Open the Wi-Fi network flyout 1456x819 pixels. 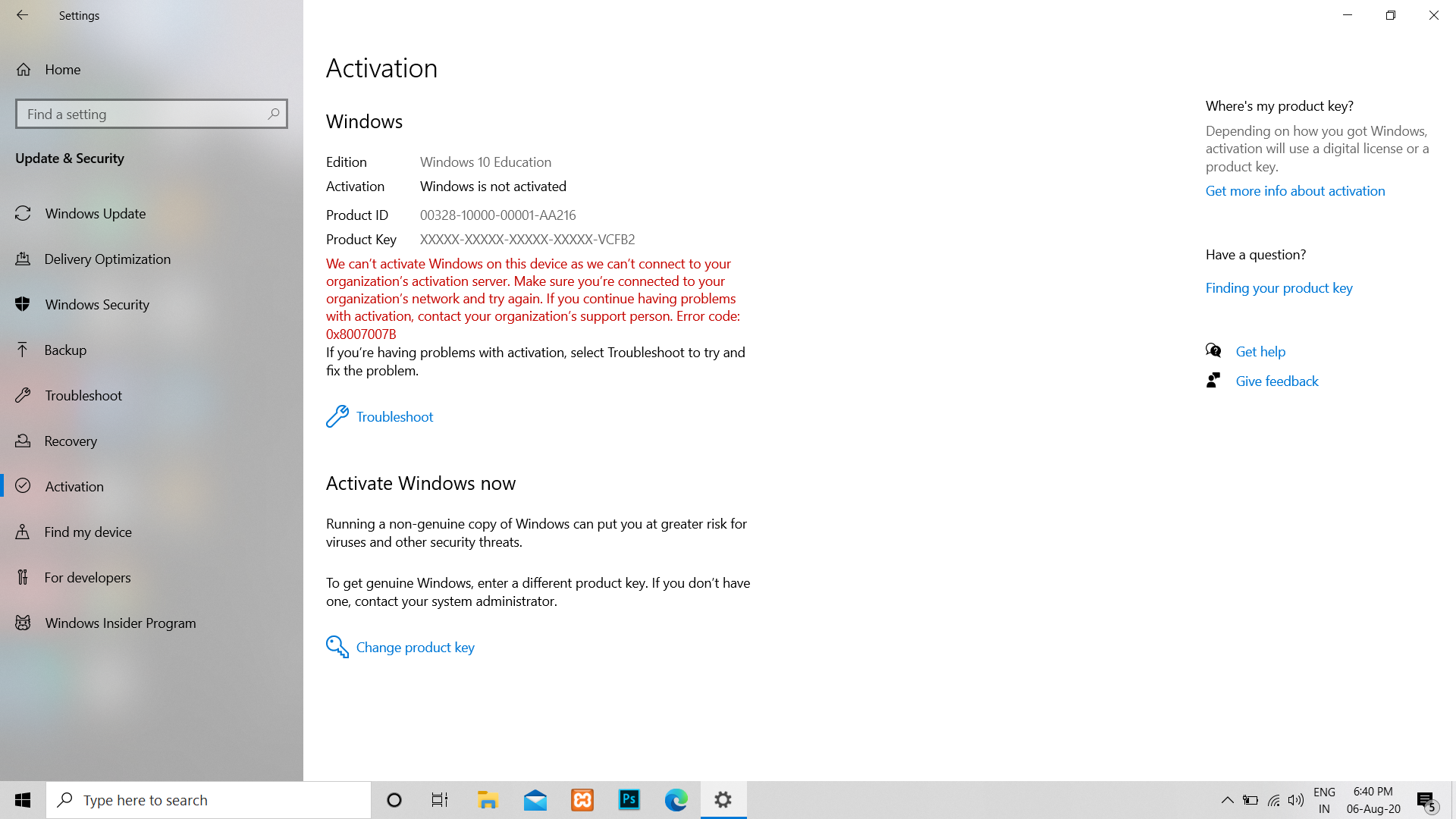click(x=1274, y=800)
